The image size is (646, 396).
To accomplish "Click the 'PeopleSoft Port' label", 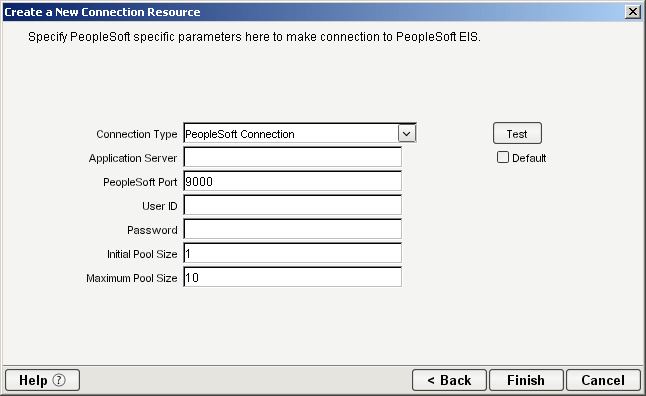I will click(140, 182).
